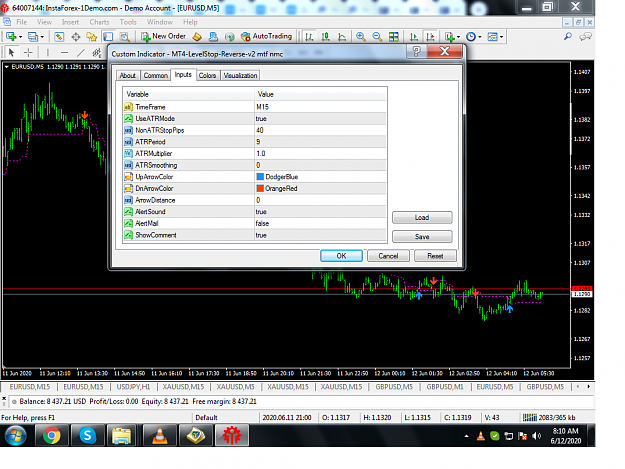Click OK in the indicator dialog
Screen dimensions: 625x469
(341, 256)
